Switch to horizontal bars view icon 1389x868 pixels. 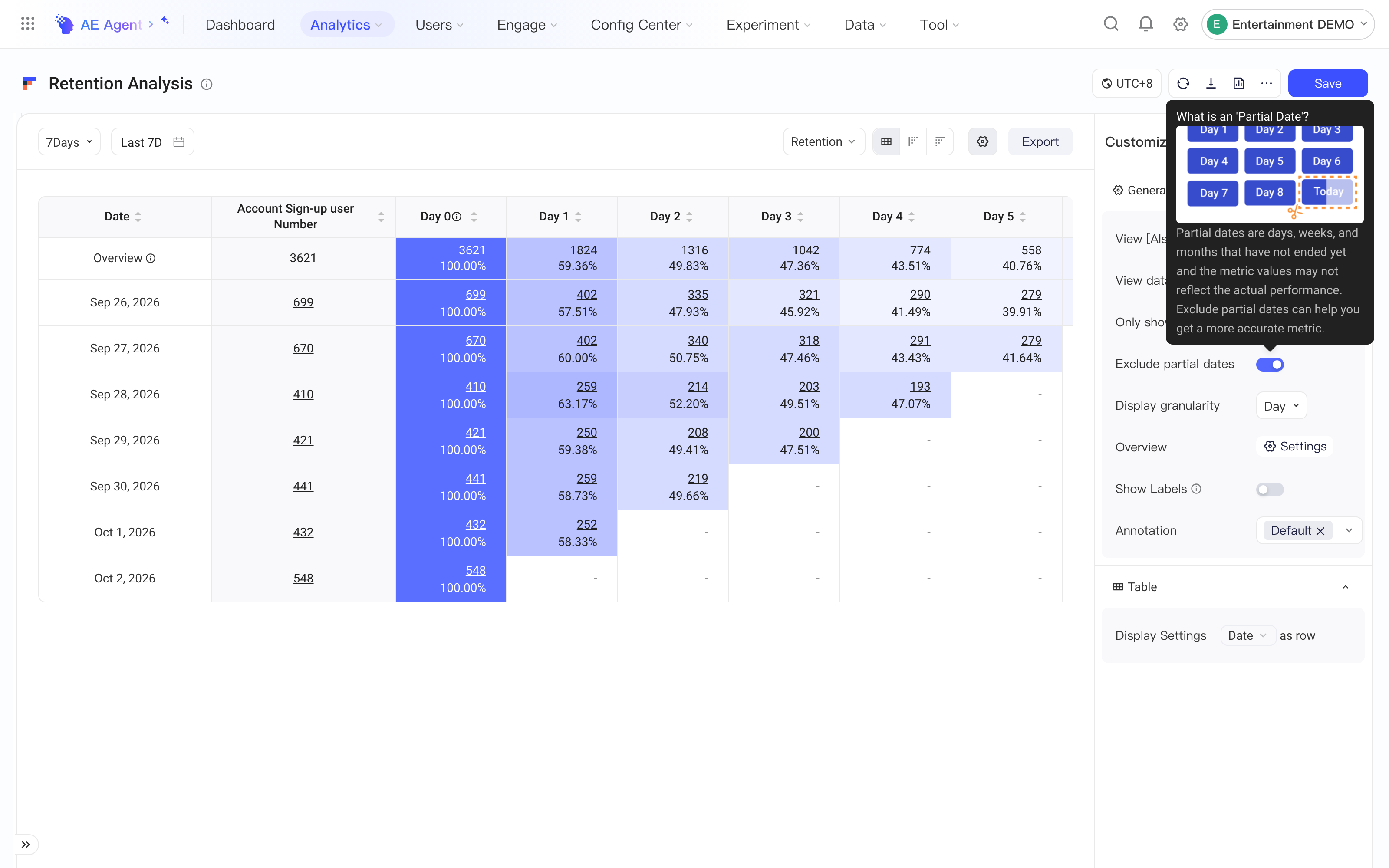[x=940, y=142]
